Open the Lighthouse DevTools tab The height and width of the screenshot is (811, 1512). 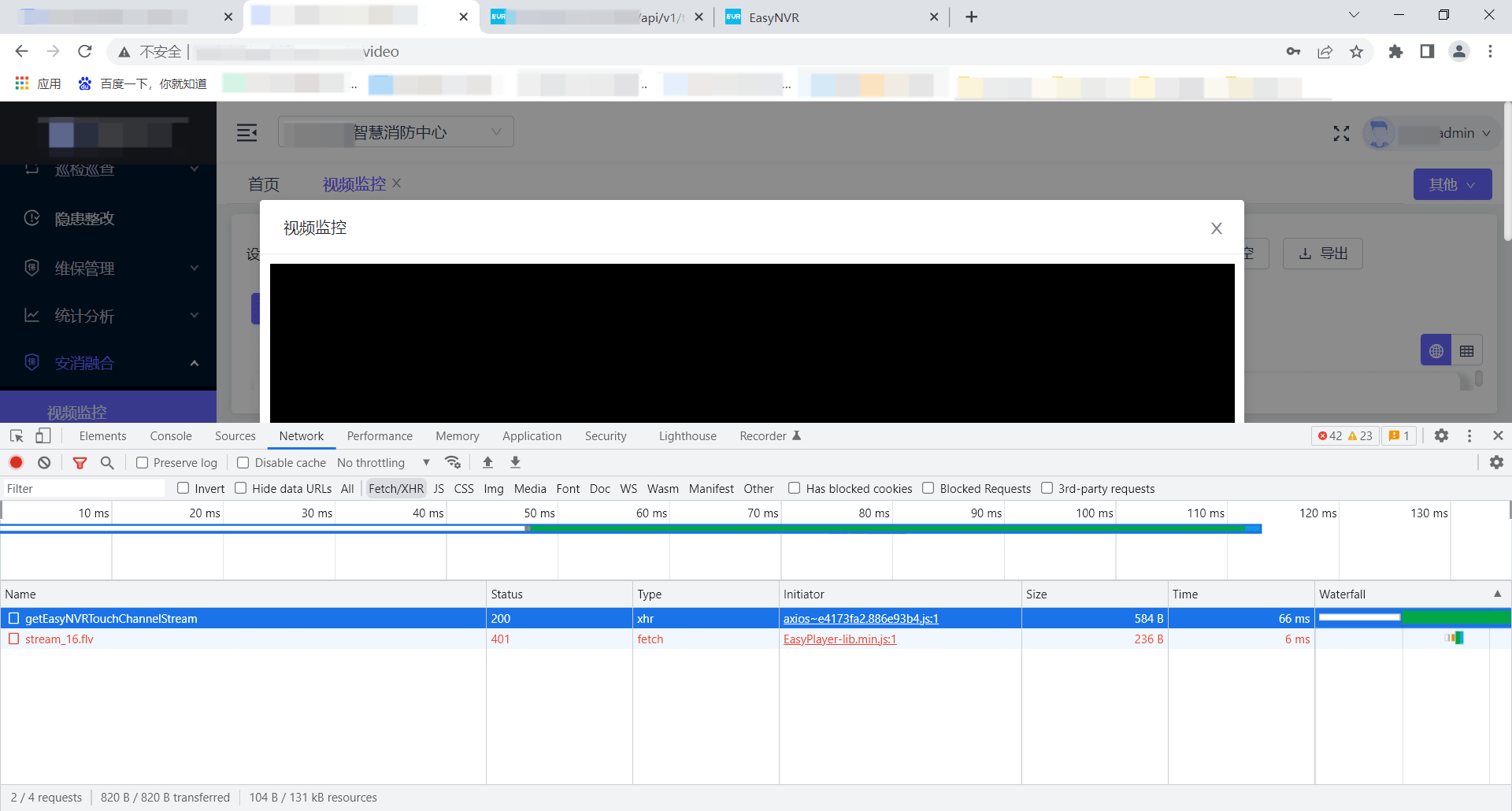click(x=687, y=436)
